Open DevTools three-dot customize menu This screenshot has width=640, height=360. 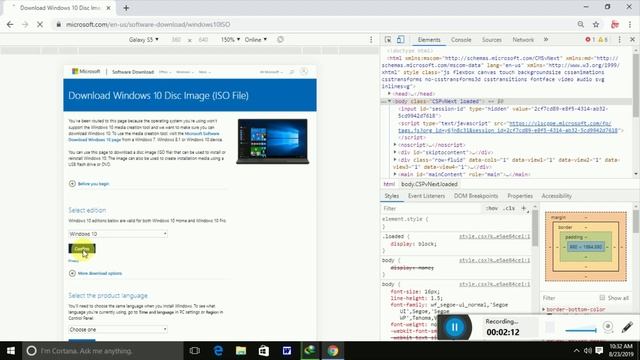click(619, 40)
